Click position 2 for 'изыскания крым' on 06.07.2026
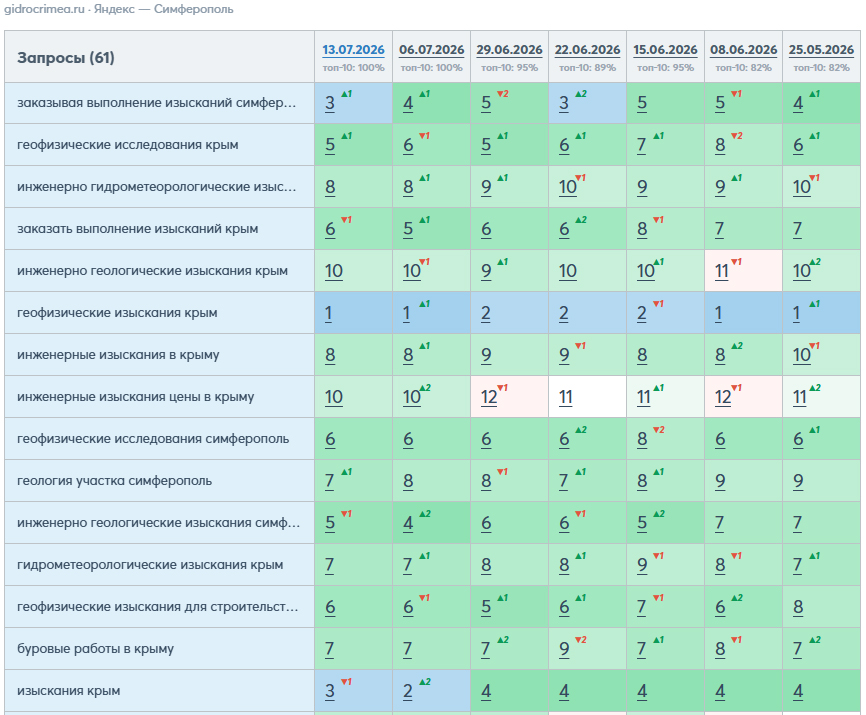 coord(408,691)
